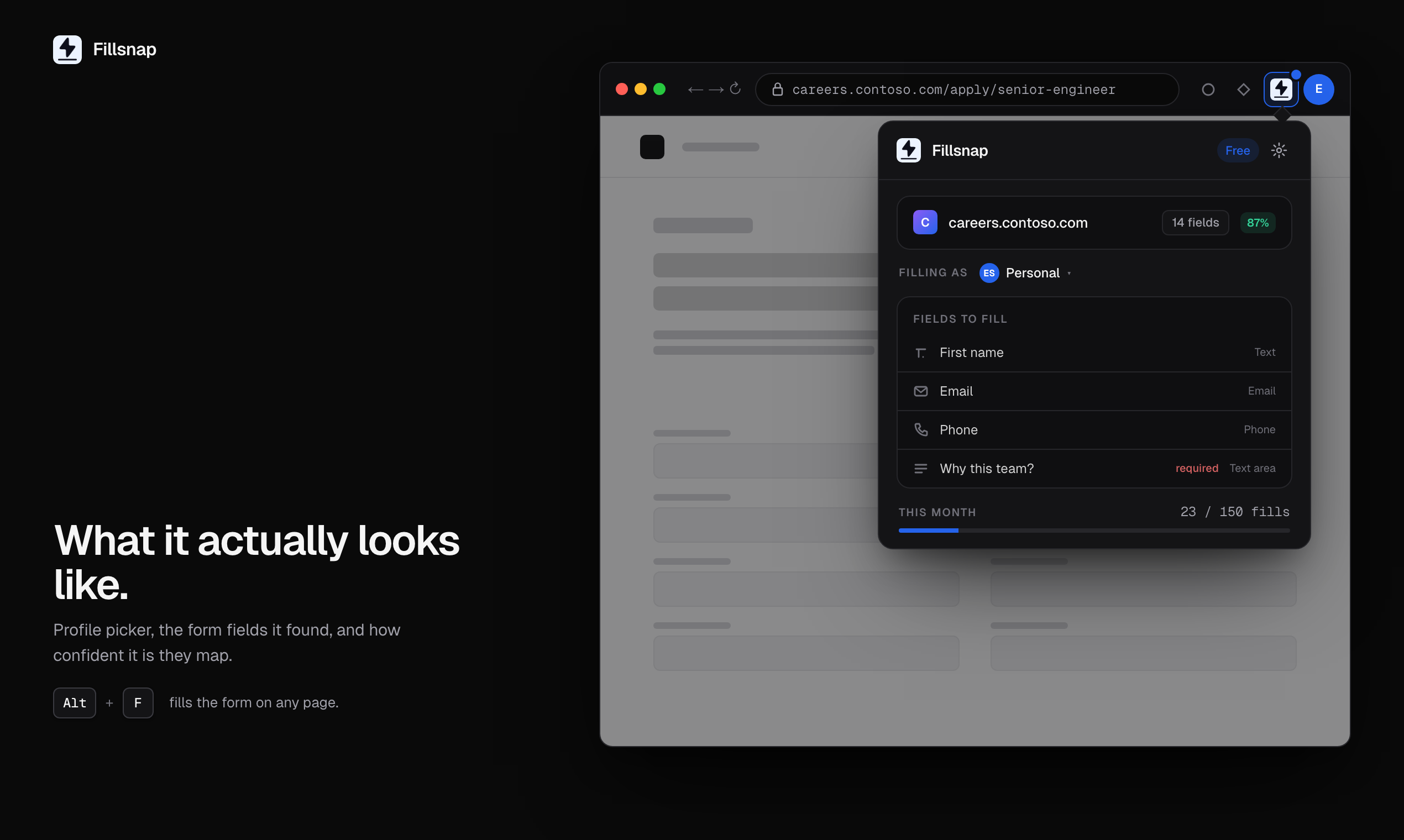Click the Fillsnap logo icon in page header
The height and width of the screenshot is (840, 1404).
point(67,50)
